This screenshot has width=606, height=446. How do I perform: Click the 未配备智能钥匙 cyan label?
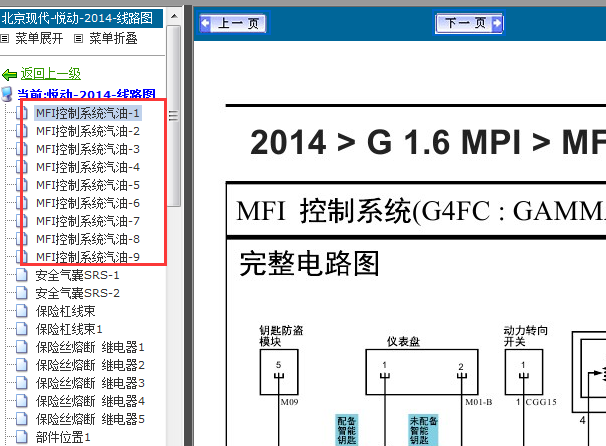[424, 430]
